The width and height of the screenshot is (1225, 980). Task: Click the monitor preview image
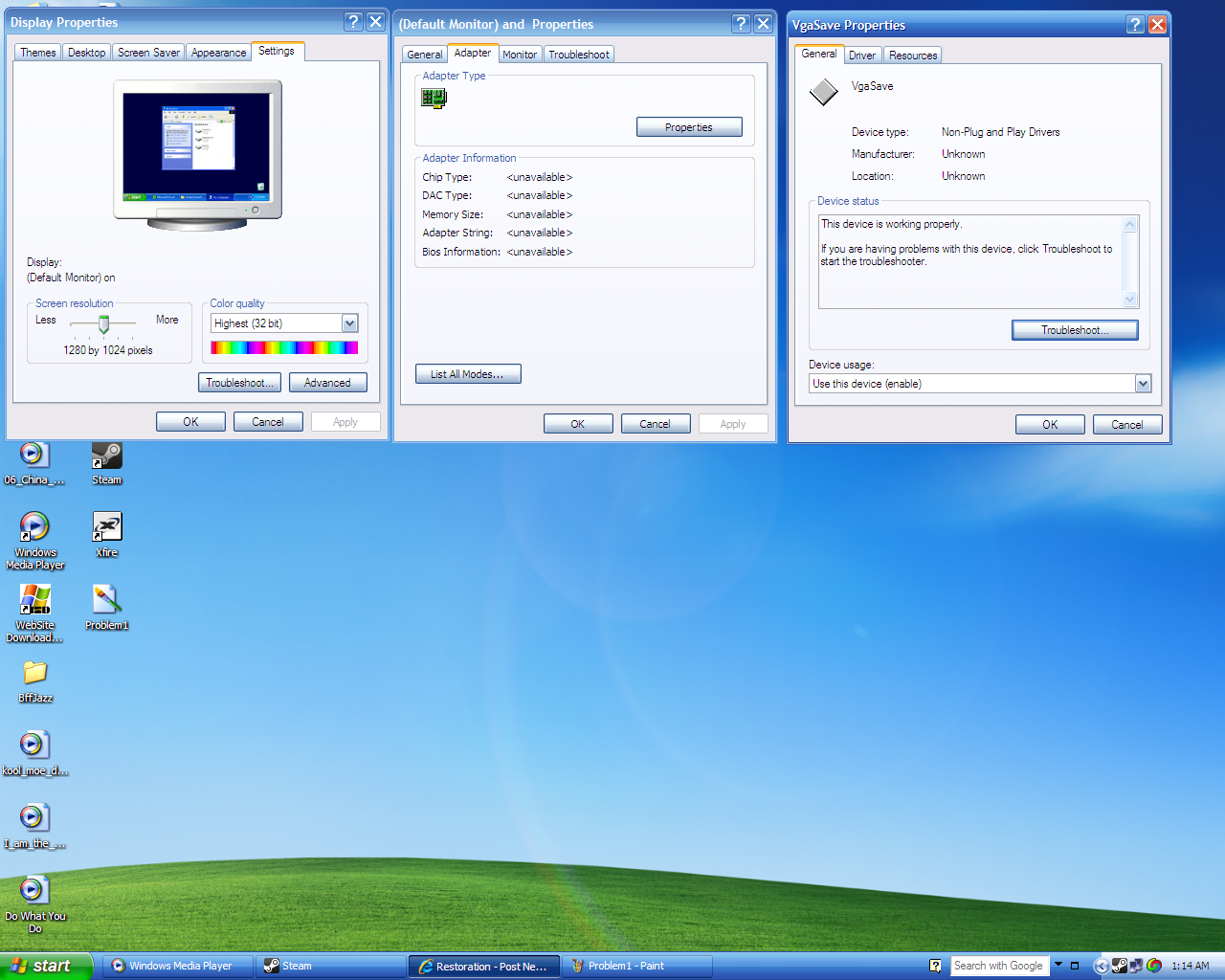tap(198, 156)
